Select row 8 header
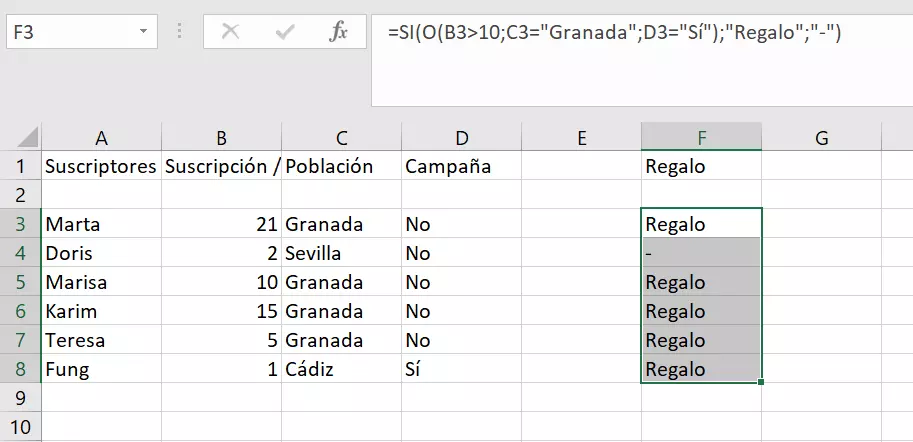The height and width of the screenshot is (442, 913). (20, 369)
